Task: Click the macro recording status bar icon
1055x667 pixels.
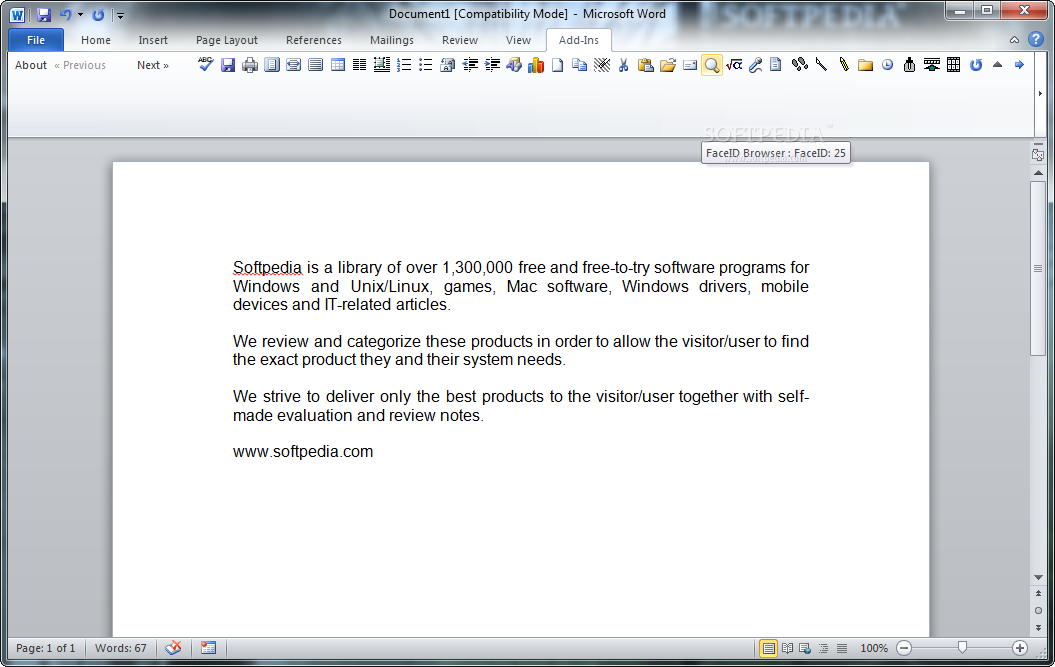Action: [209, 647]
